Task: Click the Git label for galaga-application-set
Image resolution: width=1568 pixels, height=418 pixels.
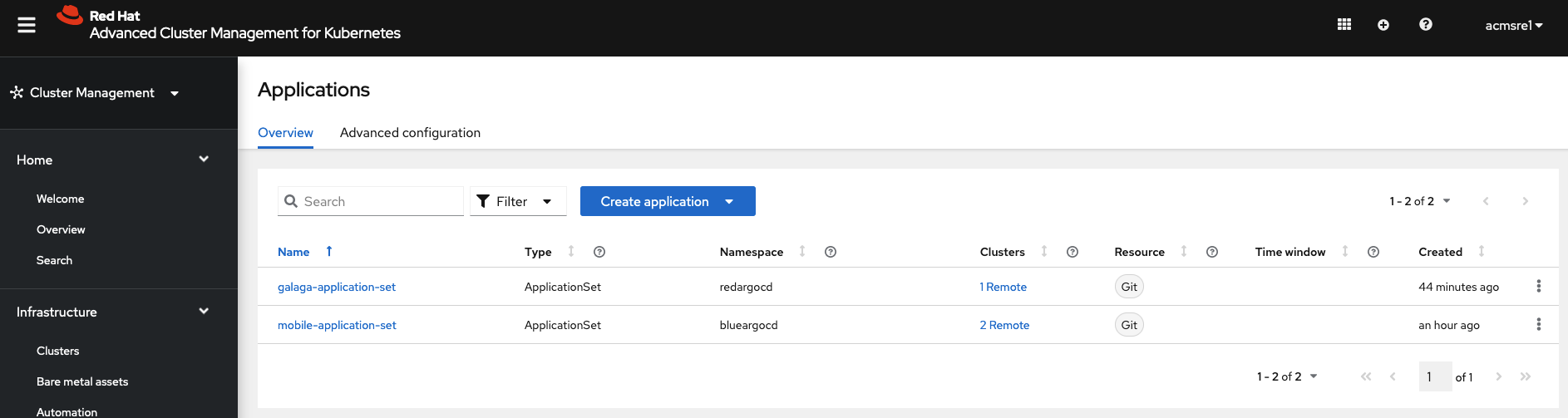Action: [1129, 287]
